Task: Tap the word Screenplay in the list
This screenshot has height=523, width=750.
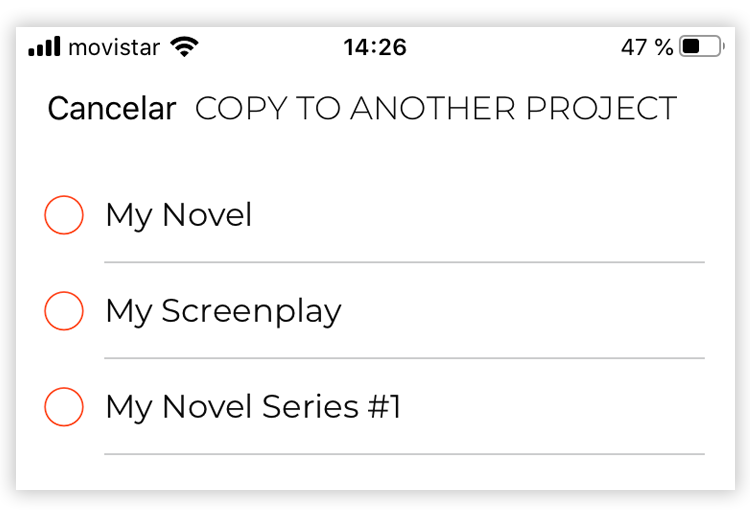Action: pyautogui.click(x=252, y=312)
